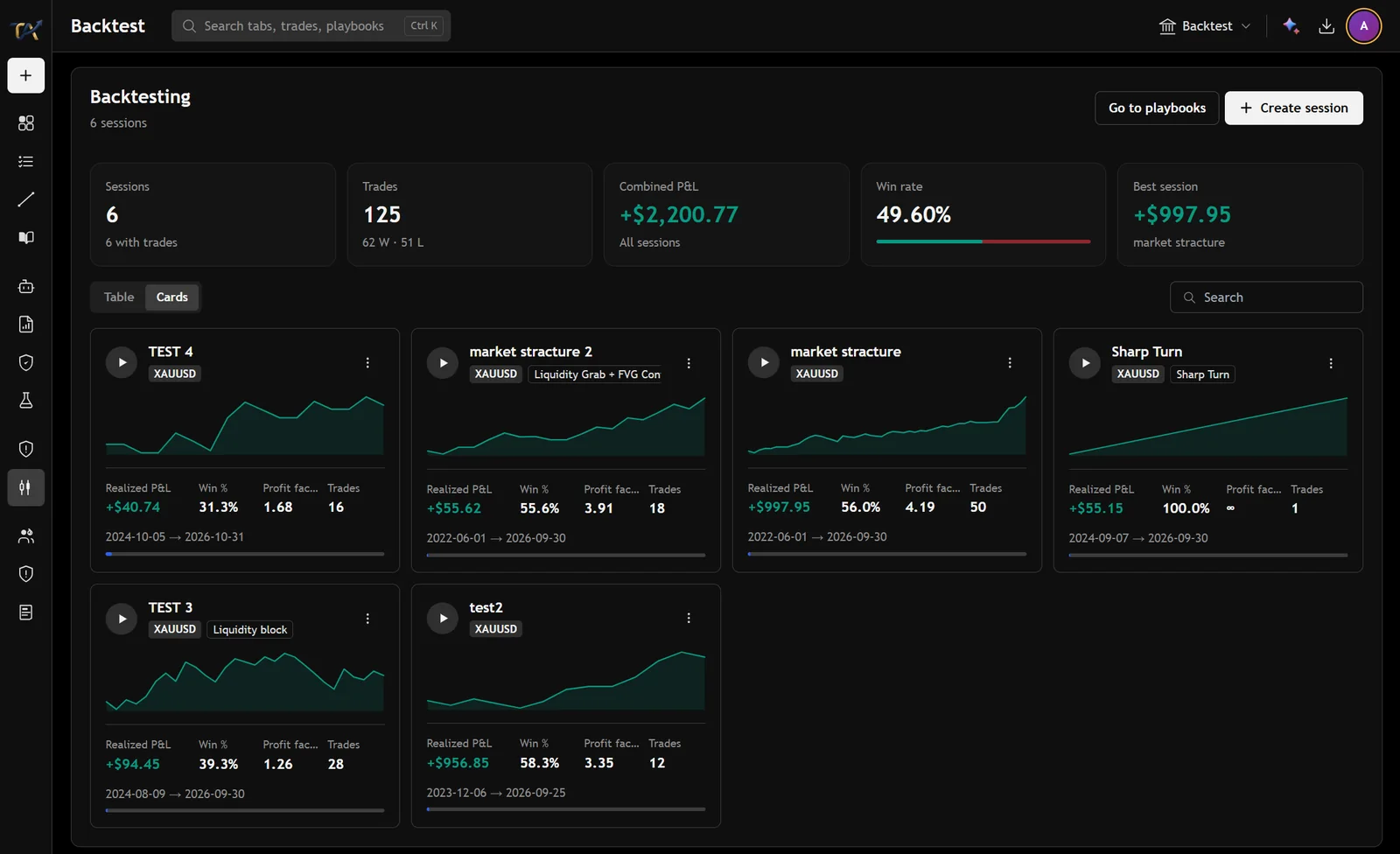Open the user avatar profile menu
Image resolution: width=1400 pixels, height=854 pixels.
tap(1363, 26)
